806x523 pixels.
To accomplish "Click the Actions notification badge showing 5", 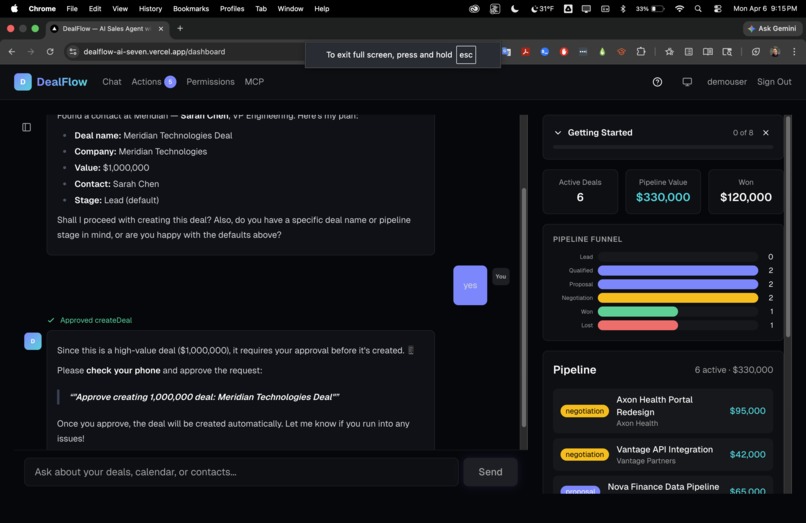I will (170, 82).
